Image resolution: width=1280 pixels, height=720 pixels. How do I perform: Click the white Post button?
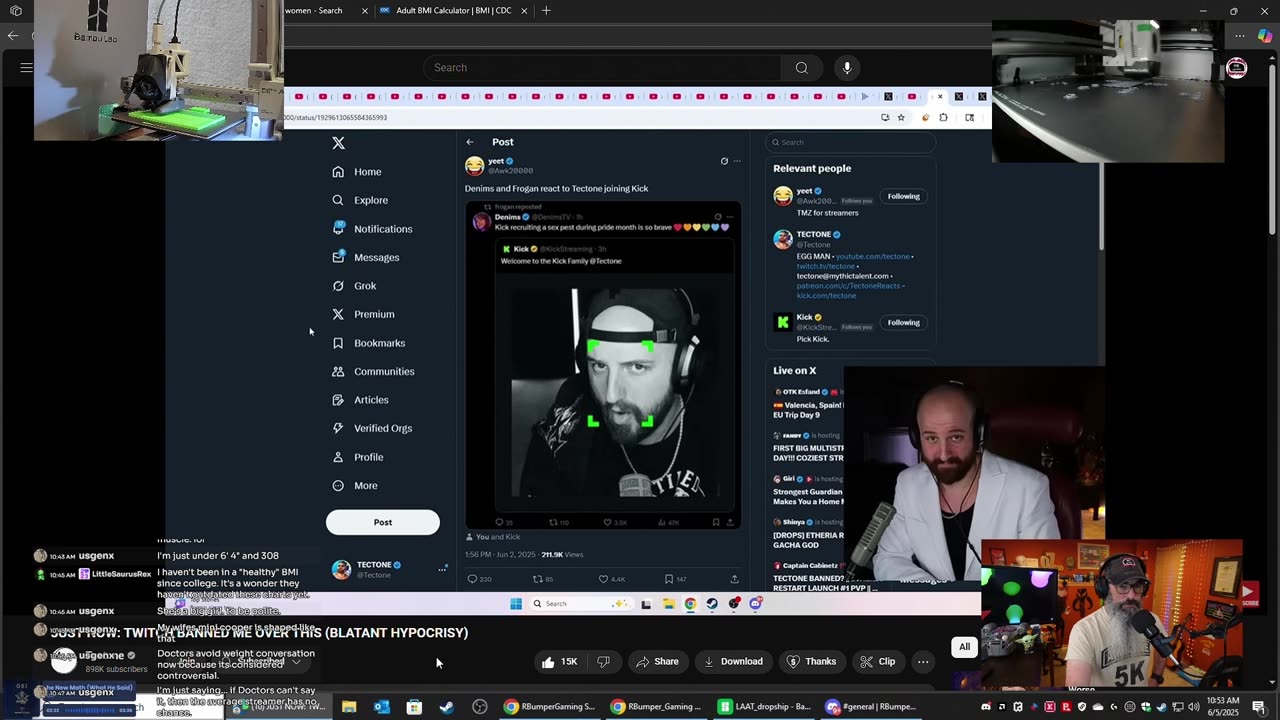click(x=383, y=522)
